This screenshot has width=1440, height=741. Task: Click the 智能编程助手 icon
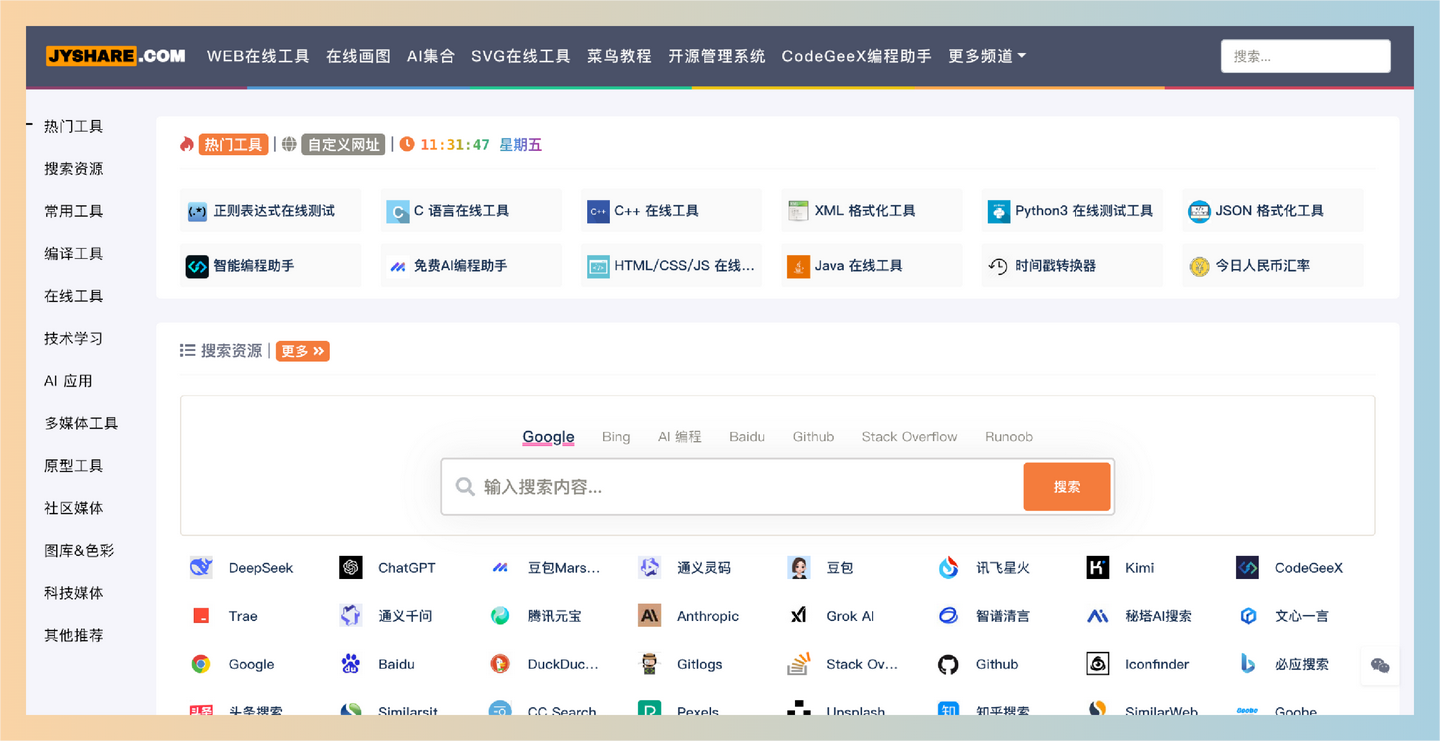(x=197, y=267)
